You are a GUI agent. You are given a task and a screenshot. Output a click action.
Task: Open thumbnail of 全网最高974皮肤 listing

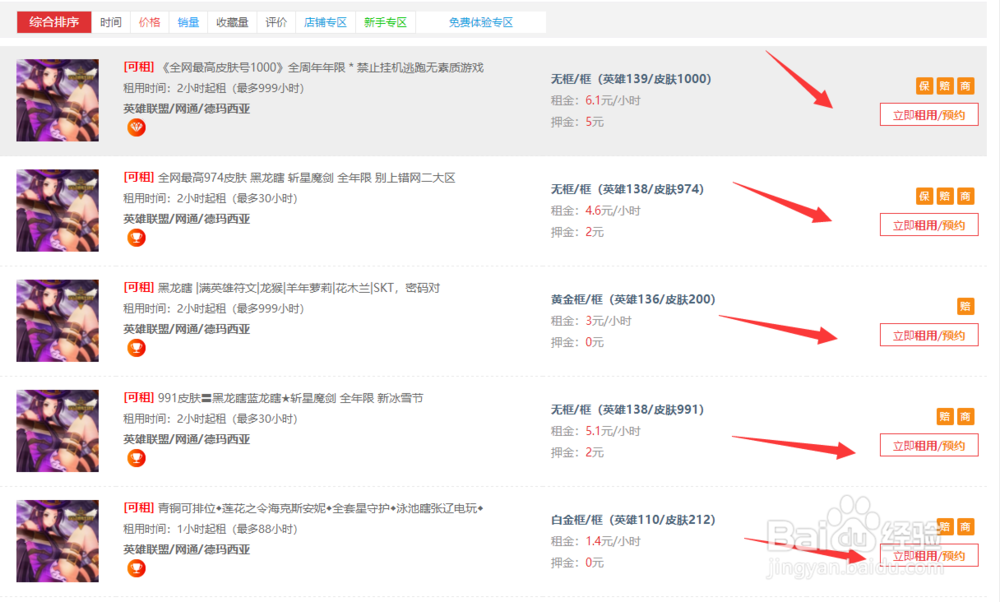click(x=57, y=210)
